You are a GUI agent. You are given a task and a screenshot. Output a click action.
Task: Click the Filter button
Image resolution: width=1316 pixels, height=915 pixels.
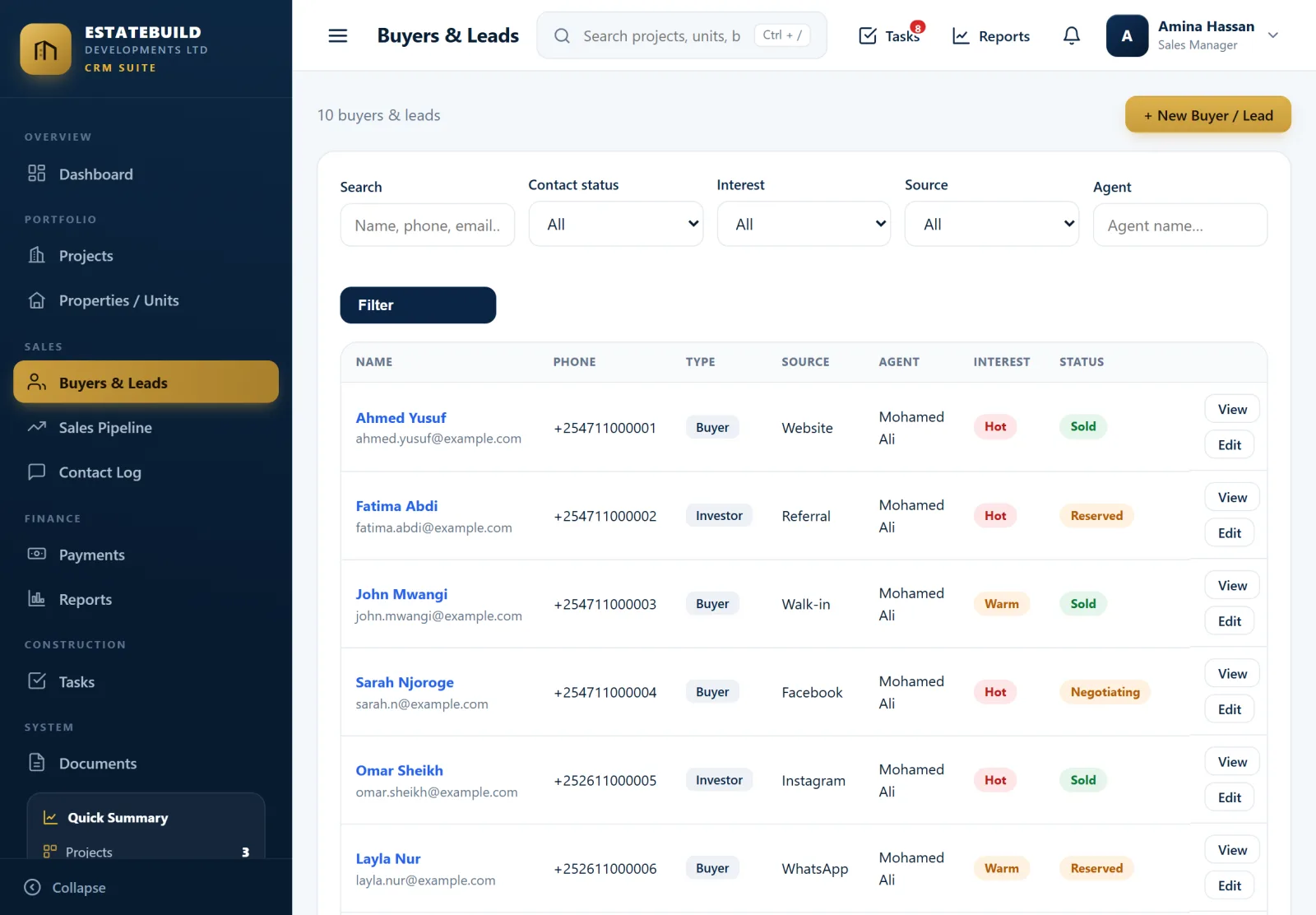click(x=418, y=305)
